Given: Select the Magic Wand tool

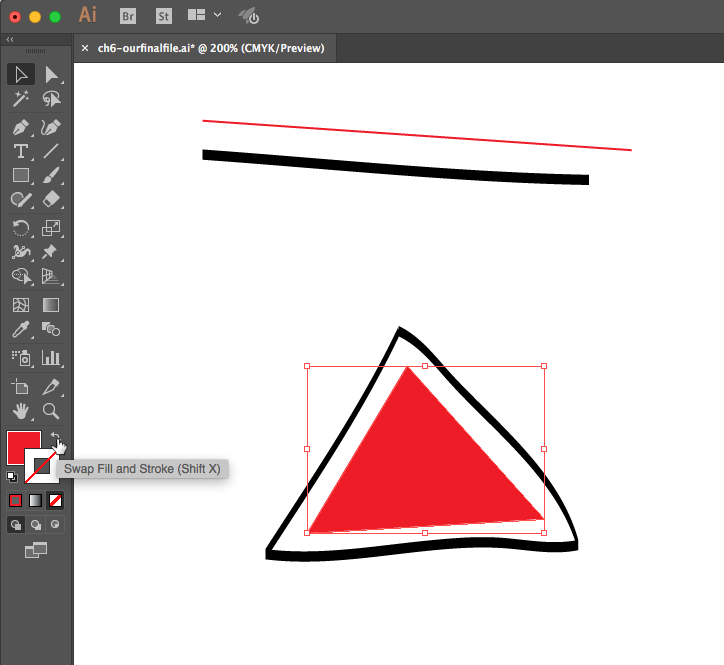Looking at the screenshot, I should click(19, 99).
